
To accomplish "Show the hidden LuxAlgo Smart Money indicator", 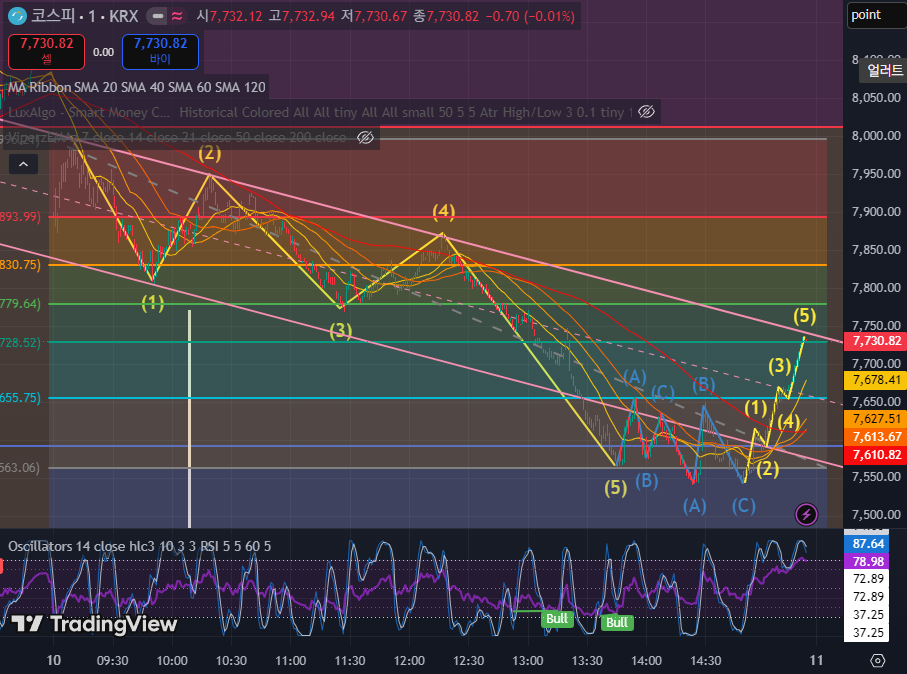I will pos(646,112).
